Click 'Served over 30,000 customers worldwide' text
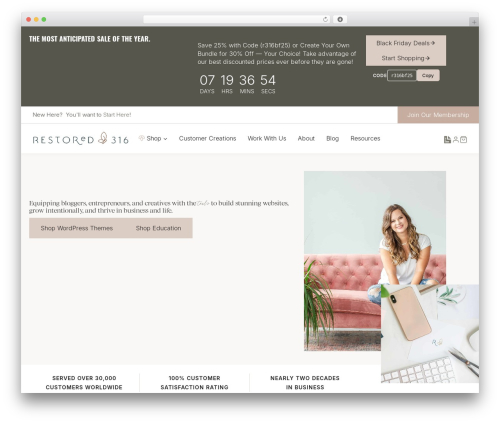Image resolution: width=500 pixels, height=423 pixels. (x=84, y=382)
